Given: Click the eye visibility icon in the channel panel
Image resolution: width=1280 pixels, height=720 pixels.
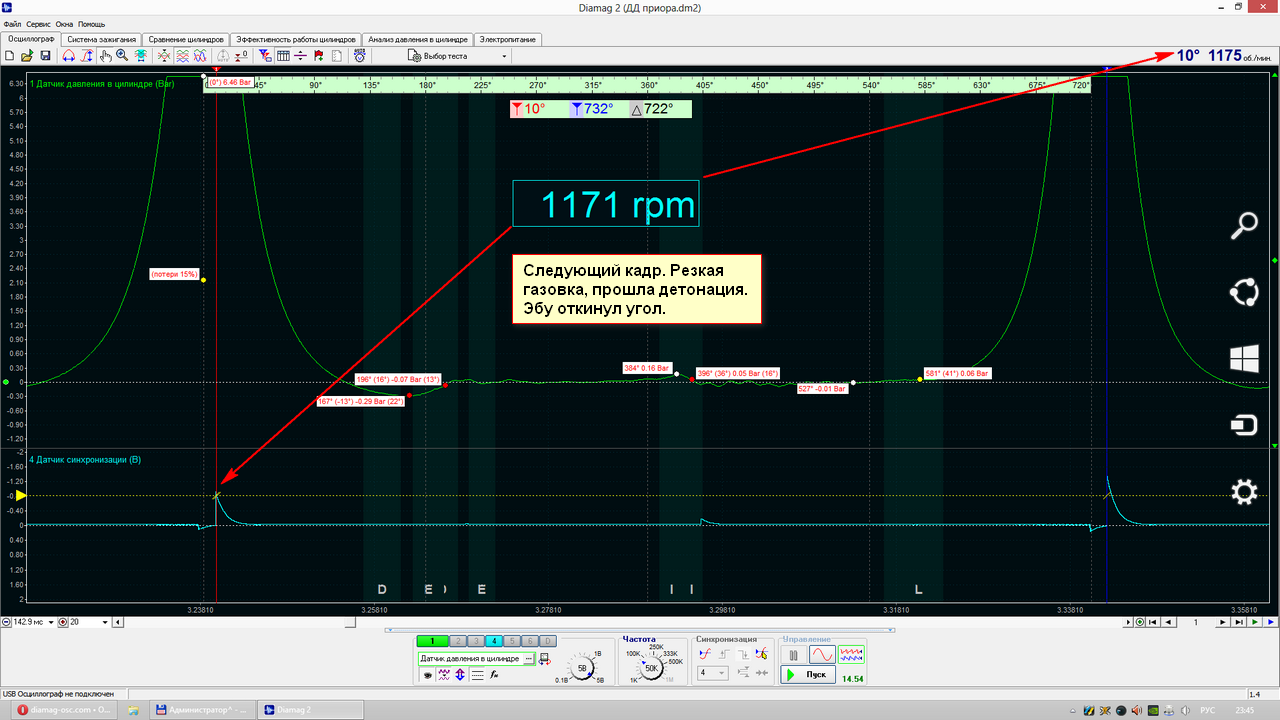Looking at the screenshot, I should coord(427,675).
